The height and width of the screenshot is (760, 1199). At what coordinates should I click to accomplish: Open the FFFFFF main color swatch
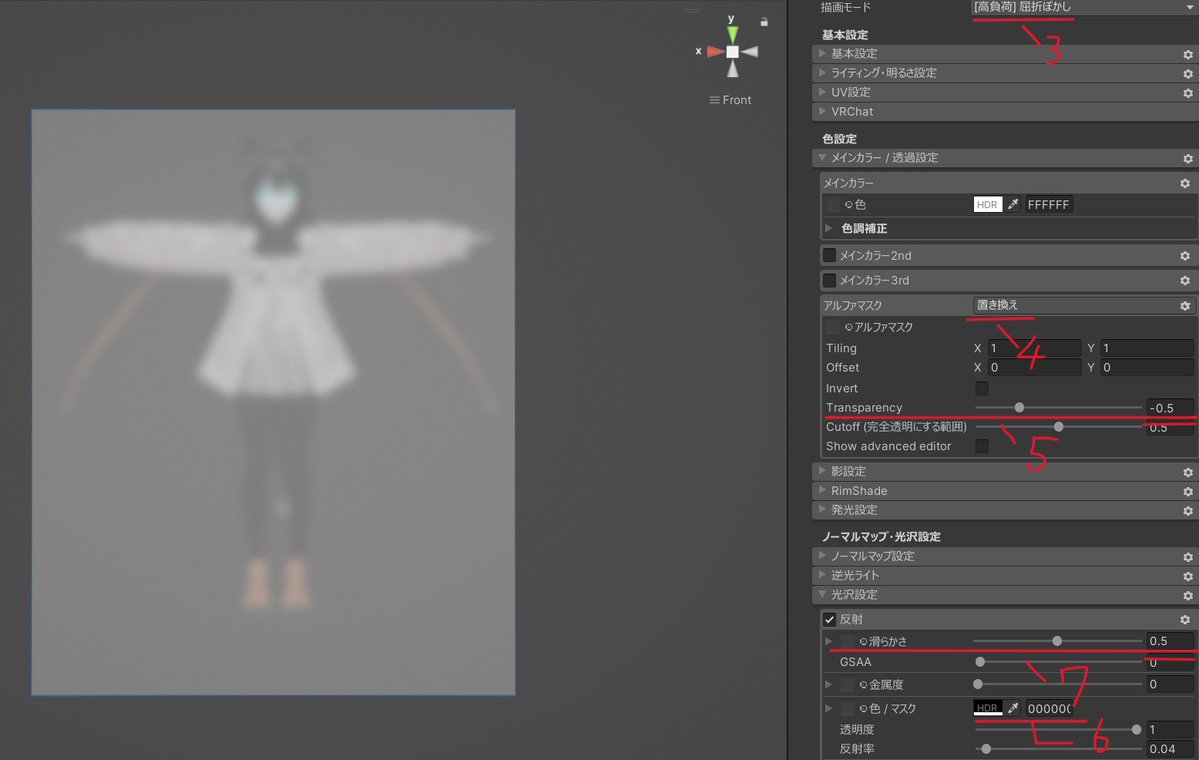pos(1049,204)
